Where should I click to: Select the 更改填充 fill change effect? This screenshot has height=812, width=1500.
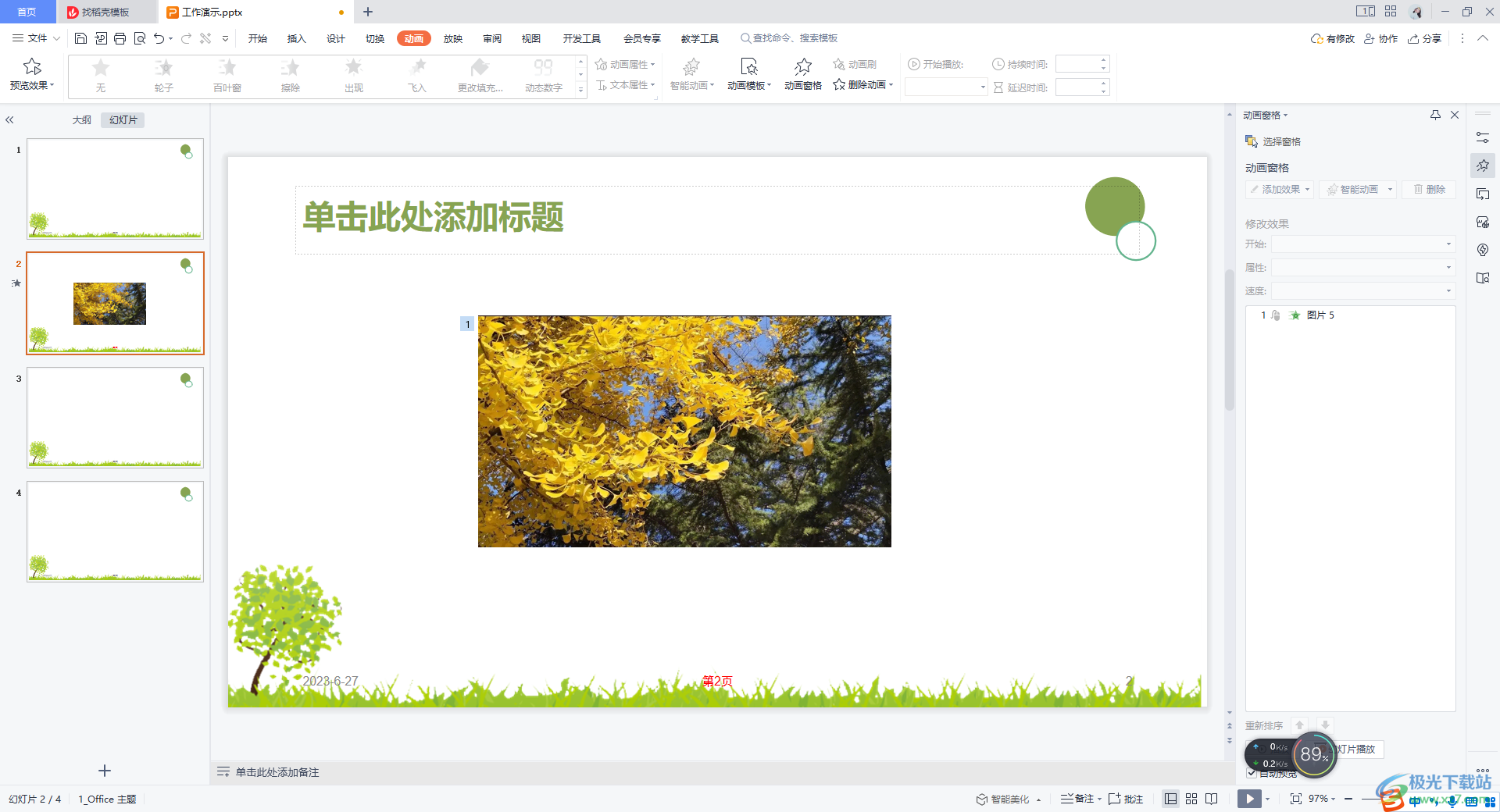[x=480, y=76]
